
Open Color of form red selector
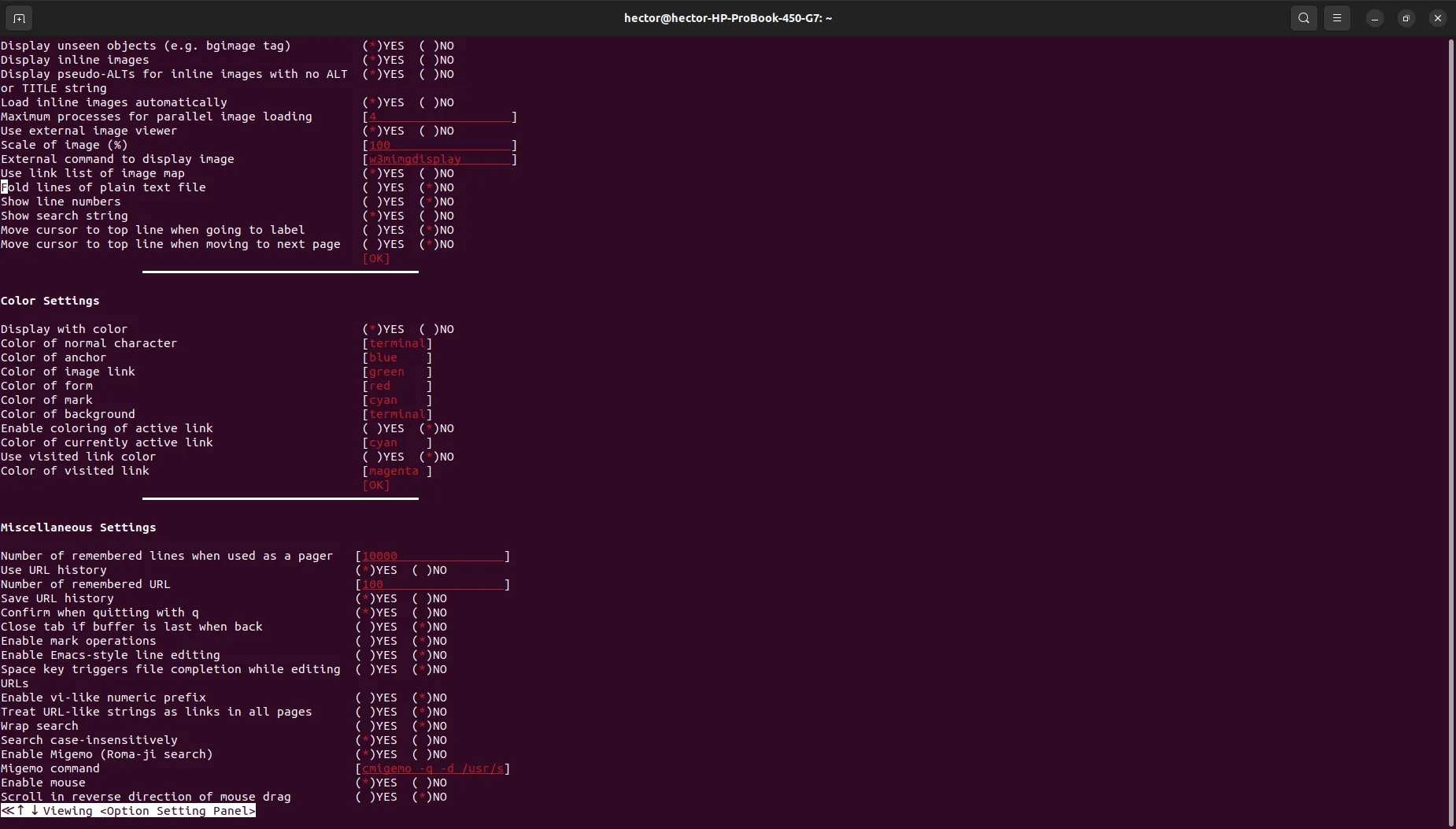397,386
